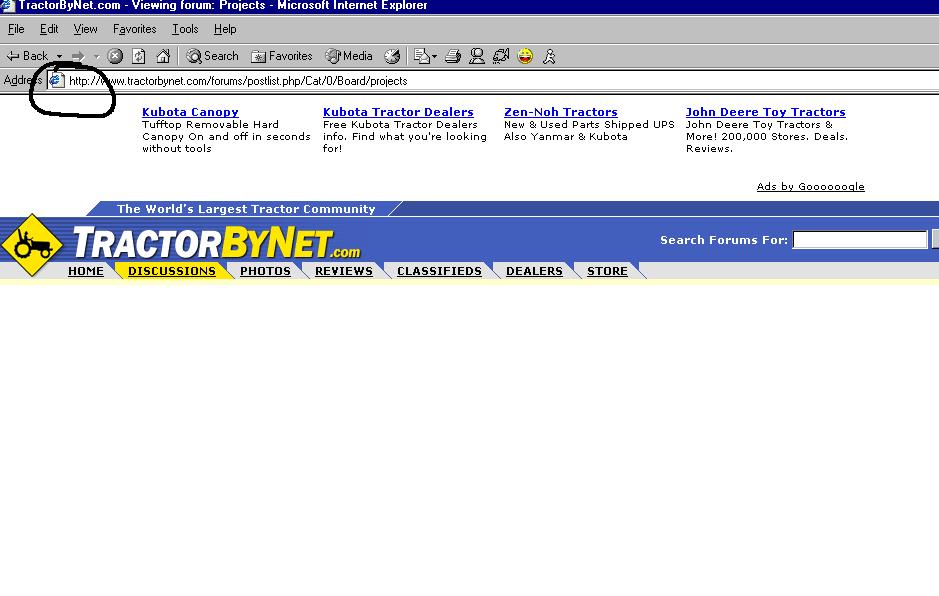The image size is (939, 596).
Task: Click the John Deere Toy Tractors link
Action: pos(765,112)
